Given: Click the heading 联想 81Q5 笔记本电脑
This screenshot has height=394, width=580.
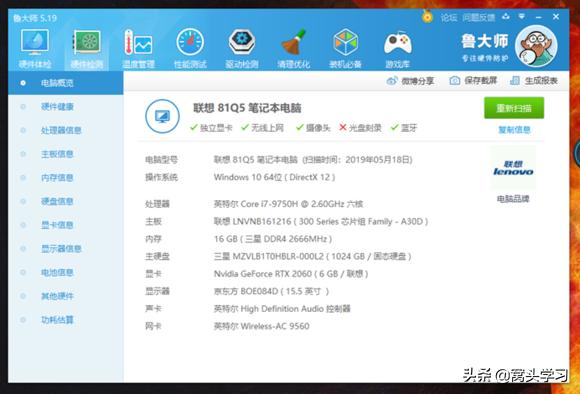Looking at the screenshot, I should coord(247,108).
